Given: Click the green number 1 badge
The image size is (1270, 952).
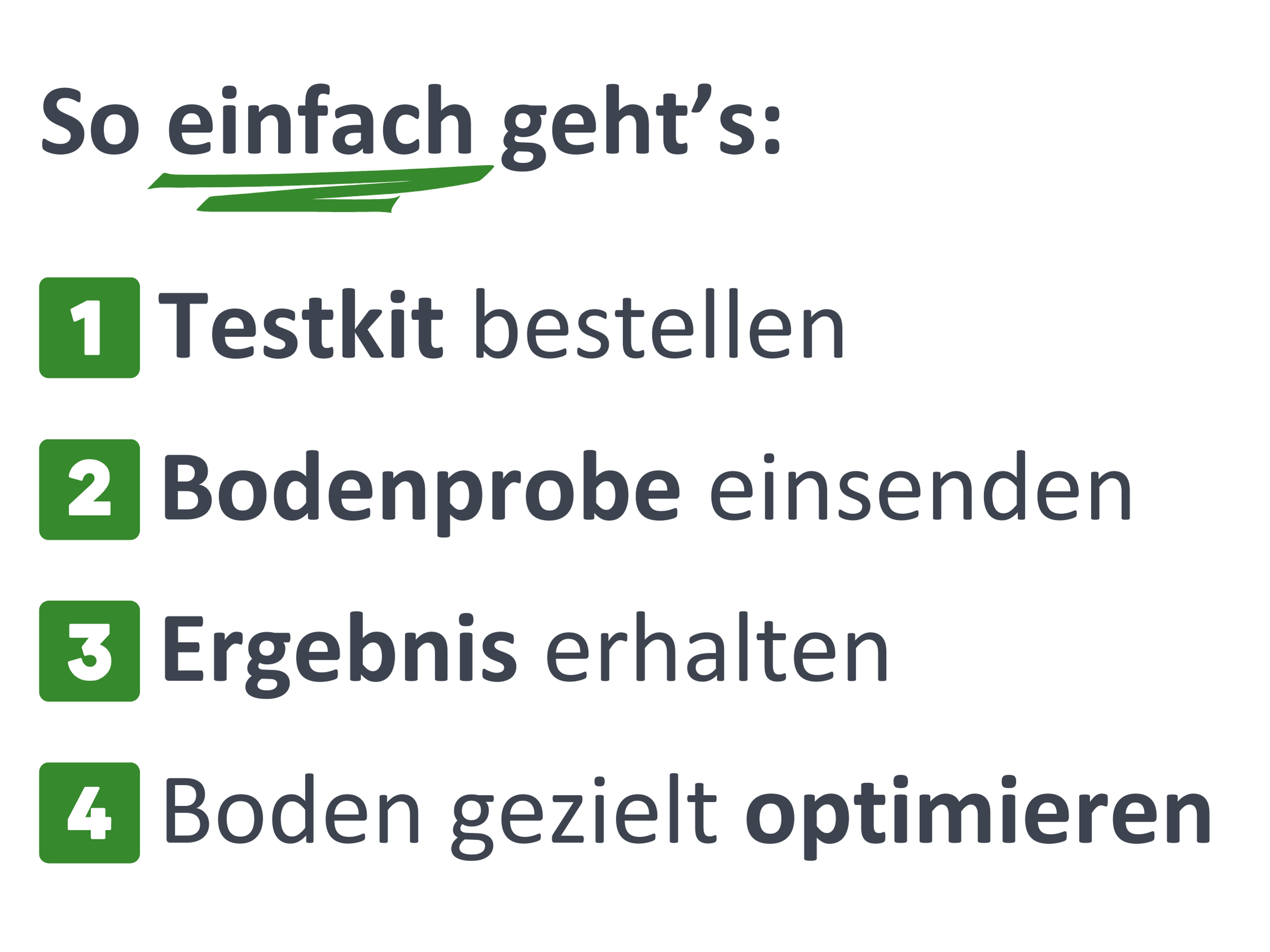Looking at the screenshot, I should pyautogui.click(x=90, y=328).
